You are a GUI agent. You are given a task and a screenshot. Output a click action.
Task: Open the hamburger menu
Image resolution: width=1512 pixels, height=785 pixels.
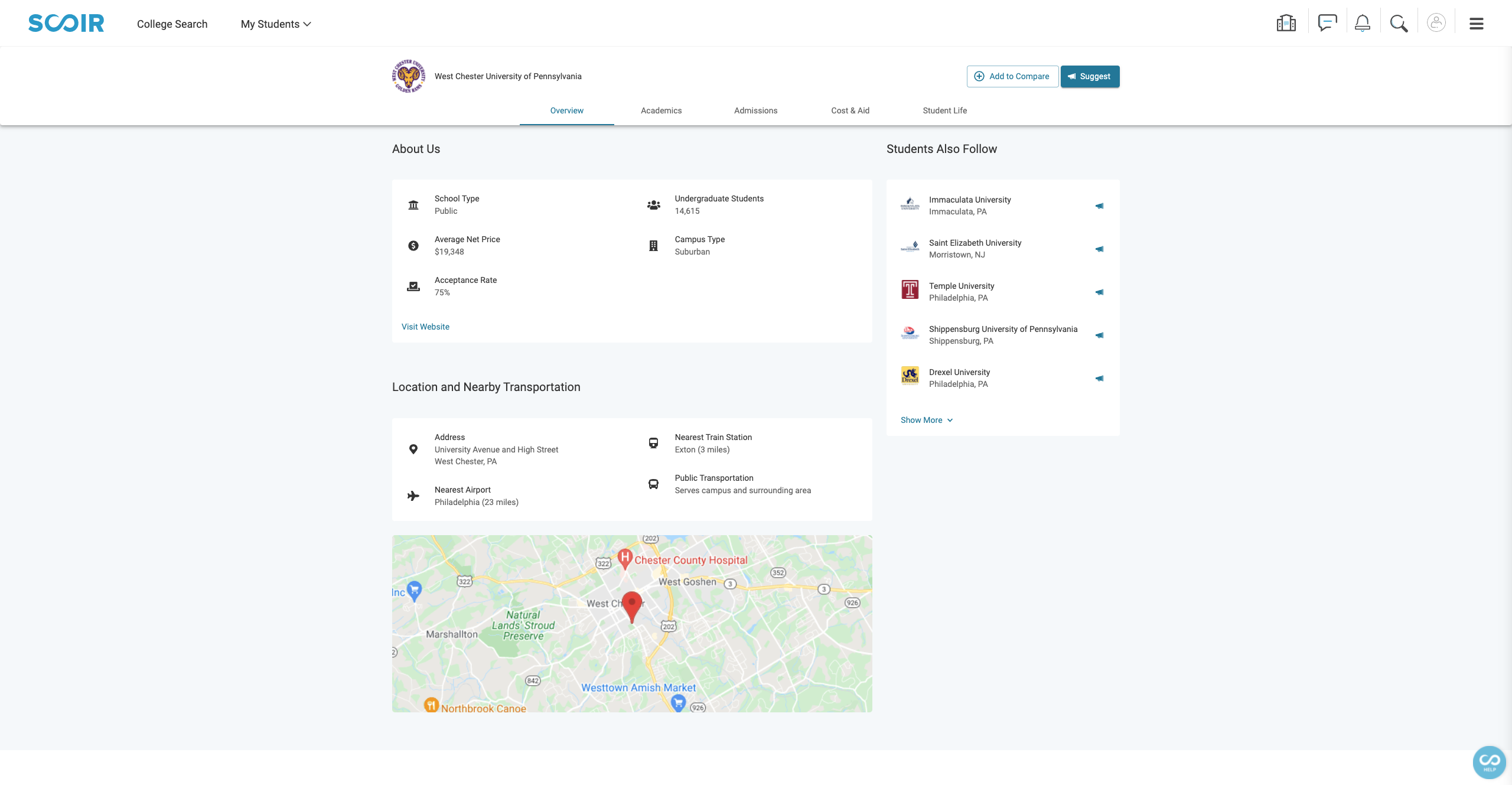1477,24
